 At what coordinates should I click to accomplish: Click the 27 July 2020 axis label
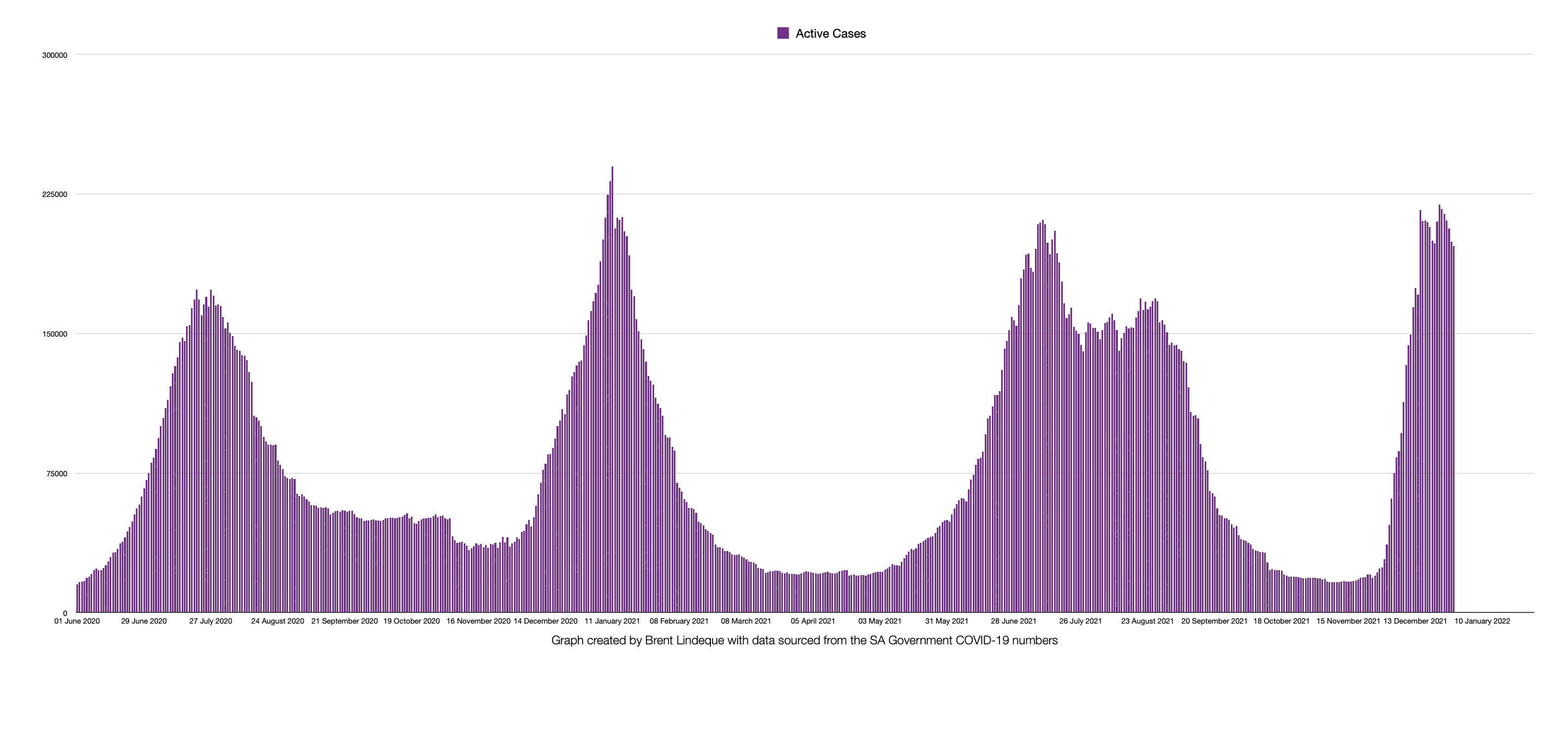[211, 621]
